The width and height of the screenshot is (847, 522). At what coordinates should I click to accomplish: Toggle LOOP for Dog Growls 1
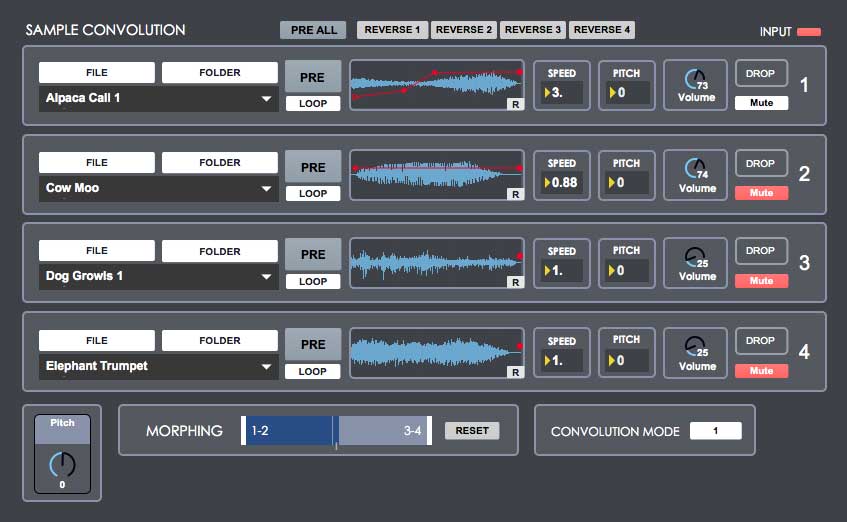coord(313,282)
